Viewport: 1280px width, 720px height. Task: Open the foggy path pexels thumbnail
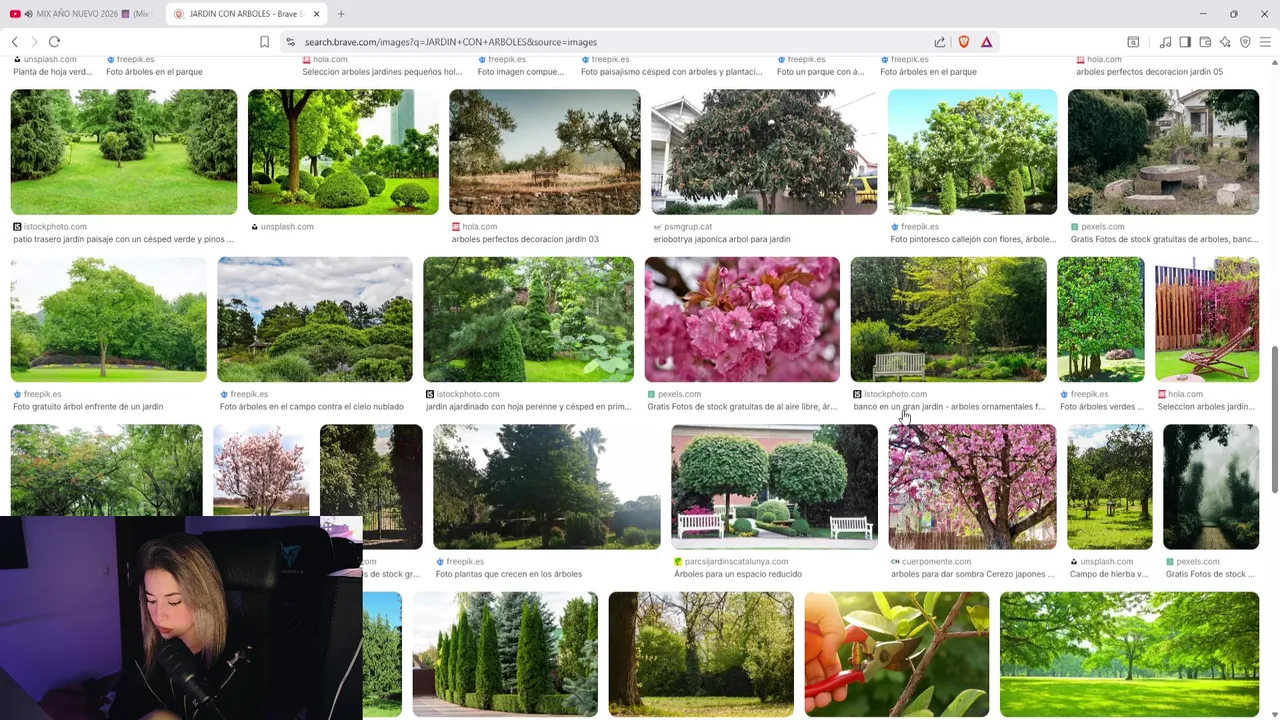pyautogui.click(x=1211, y=487)
